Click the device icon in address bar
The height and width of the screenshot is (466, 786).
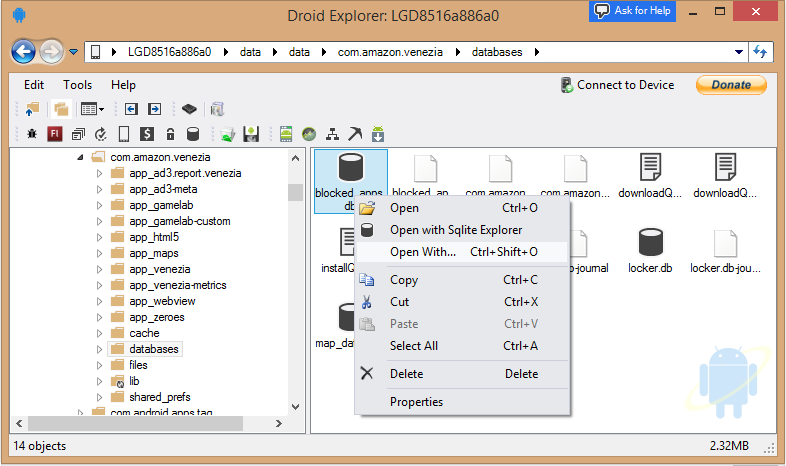click(x=95, y=52)
